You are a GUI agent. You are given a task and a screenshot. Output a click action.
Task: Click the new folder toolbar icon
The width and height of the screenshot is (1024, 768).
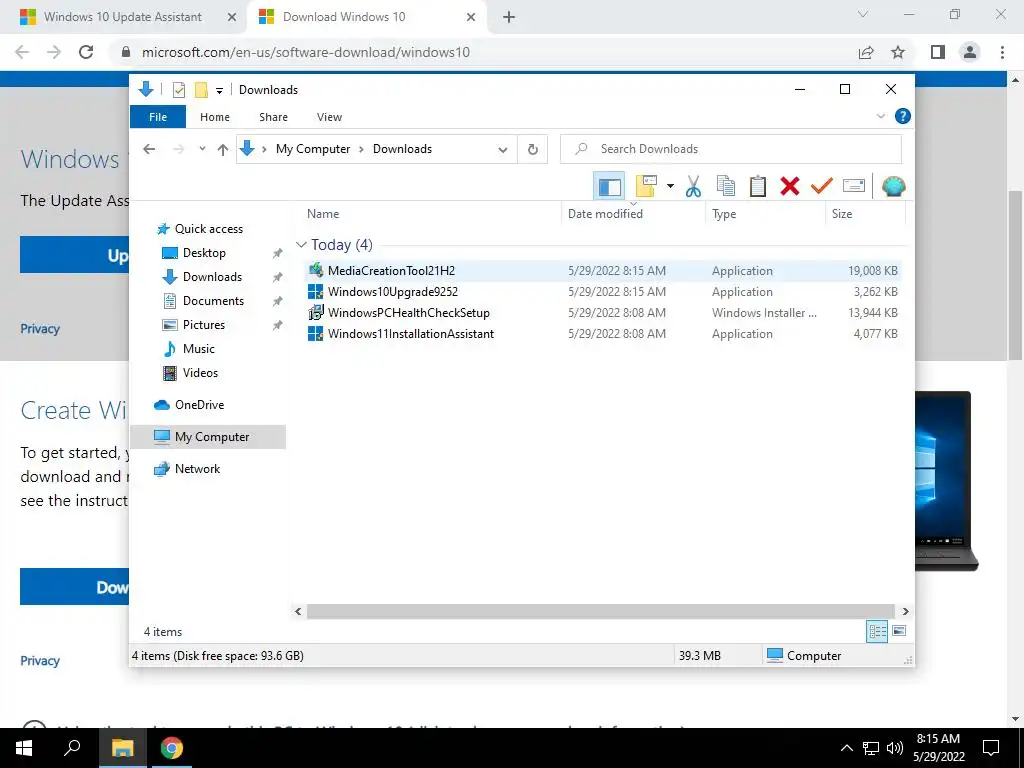[x=645, y=187]
